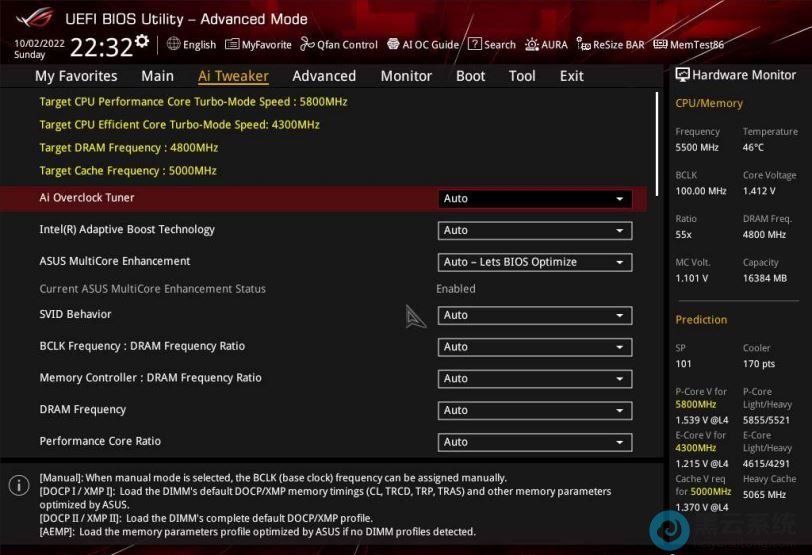Open settings via the gear icon by the clock
This screenshot has height=555, width=812.
tap(142, 42)
